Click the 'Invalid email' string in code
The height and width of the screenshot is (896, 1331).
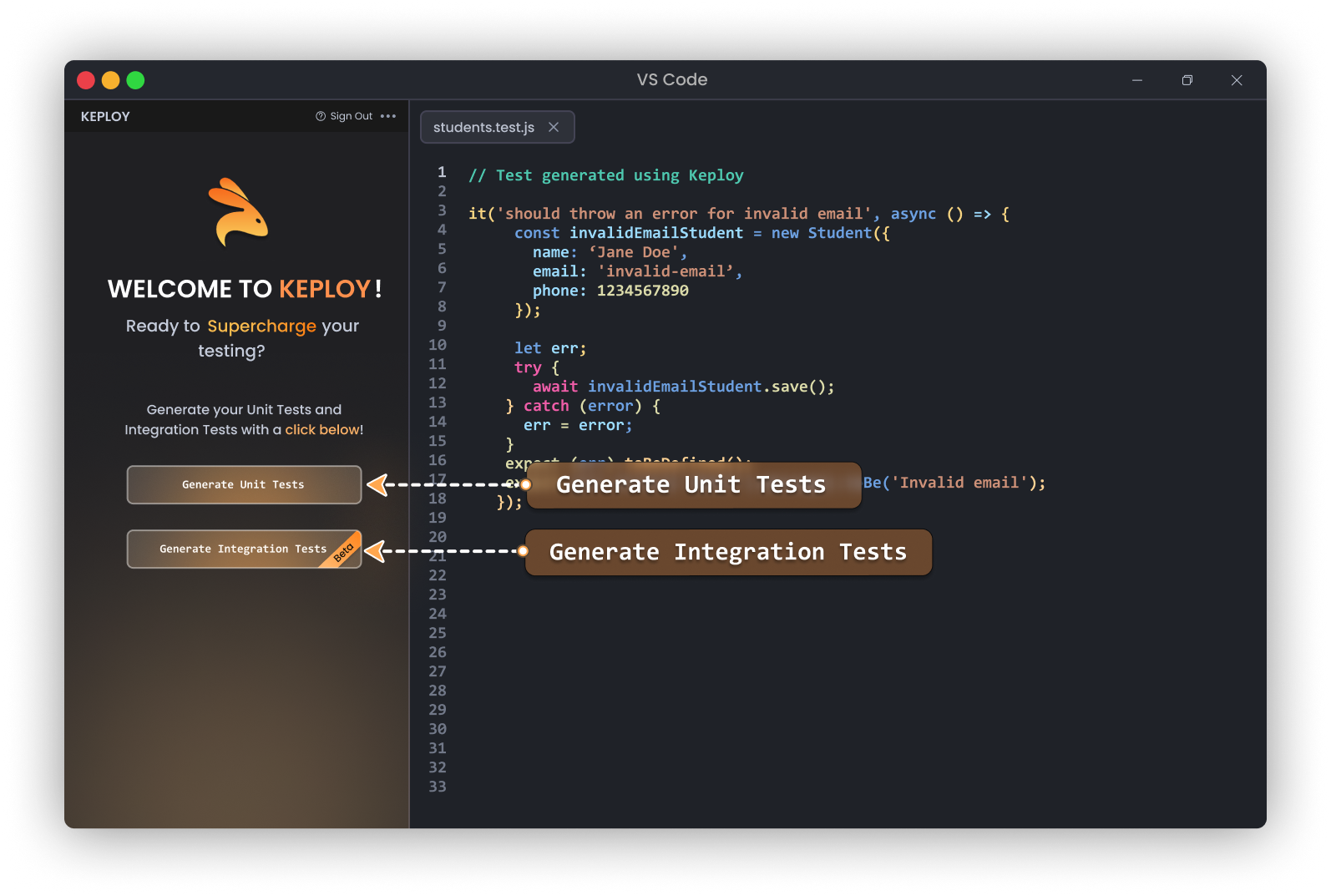960,483
